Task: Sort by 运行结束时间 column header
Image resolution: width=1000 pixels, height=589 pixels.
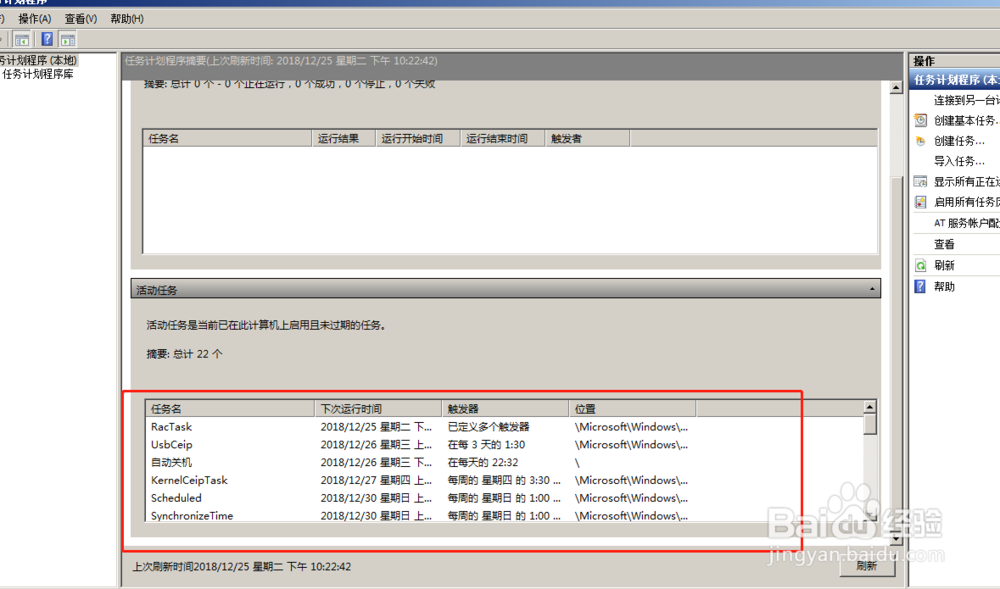Action: 503,138
